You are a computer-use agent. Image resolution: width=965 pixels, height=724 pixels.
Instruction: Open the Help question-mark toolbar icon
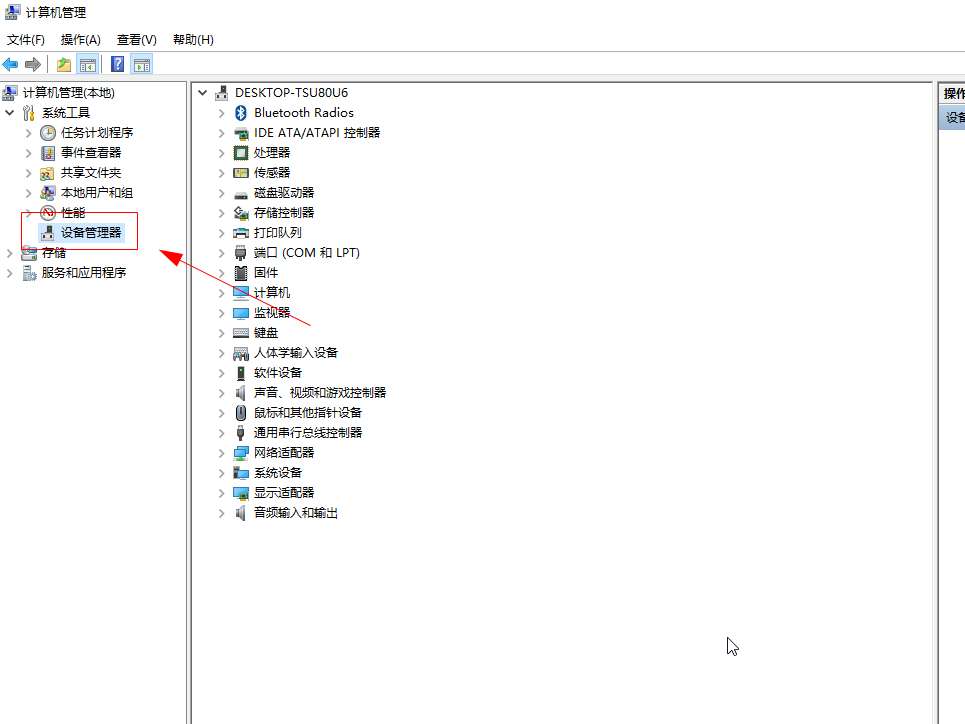[x=118, y=64]
